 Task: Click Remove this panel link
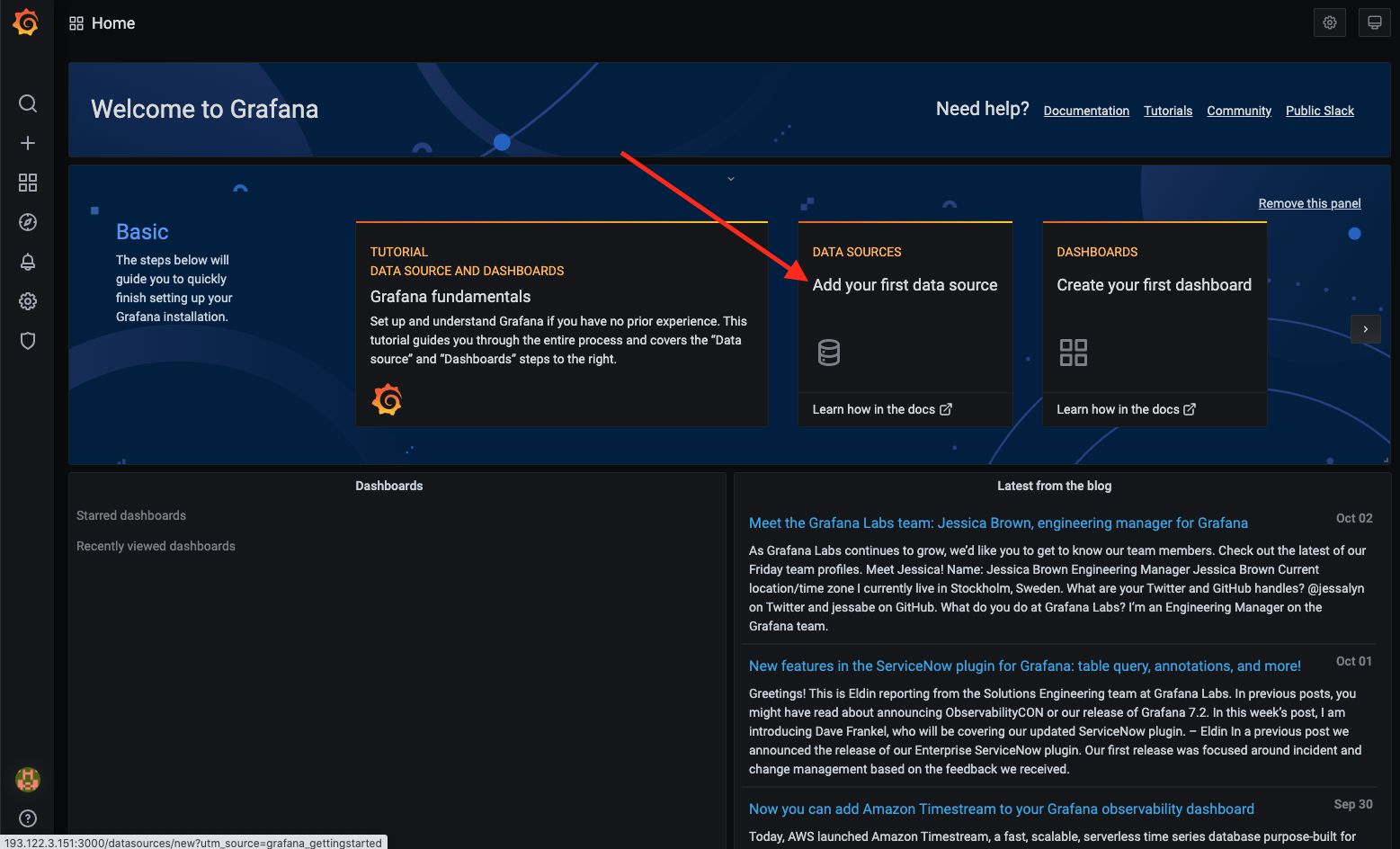(x=1309, y=203)
